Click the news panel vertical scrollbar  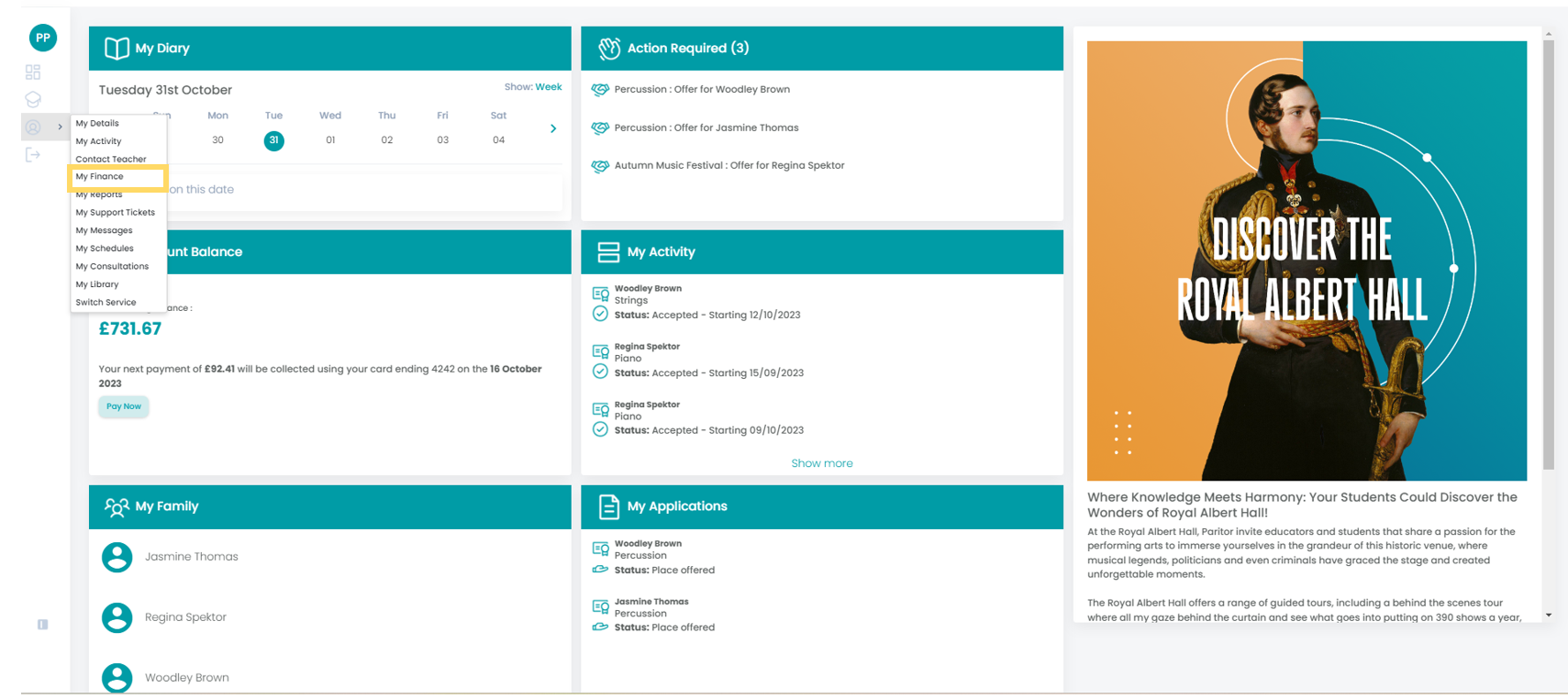coord(1549,255)
